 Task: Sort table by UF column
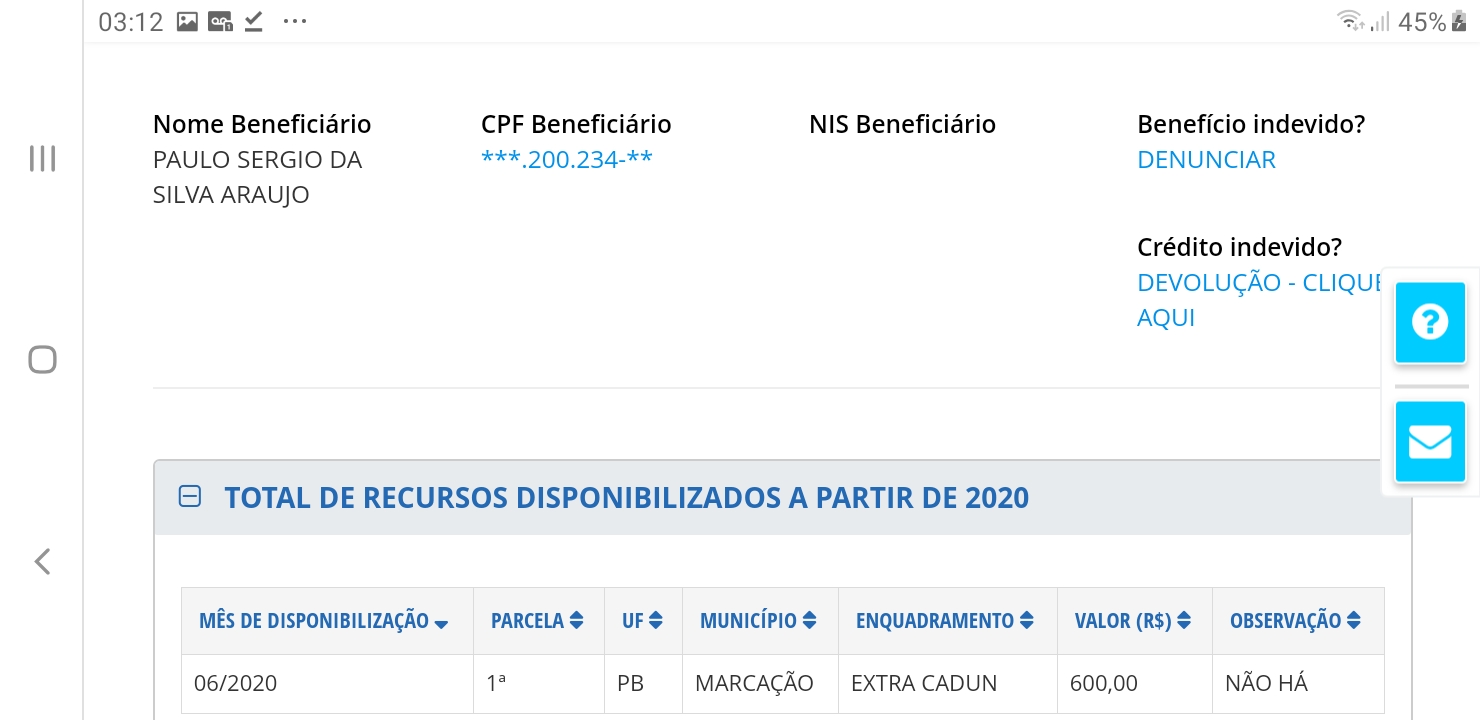tap(642, 621)
